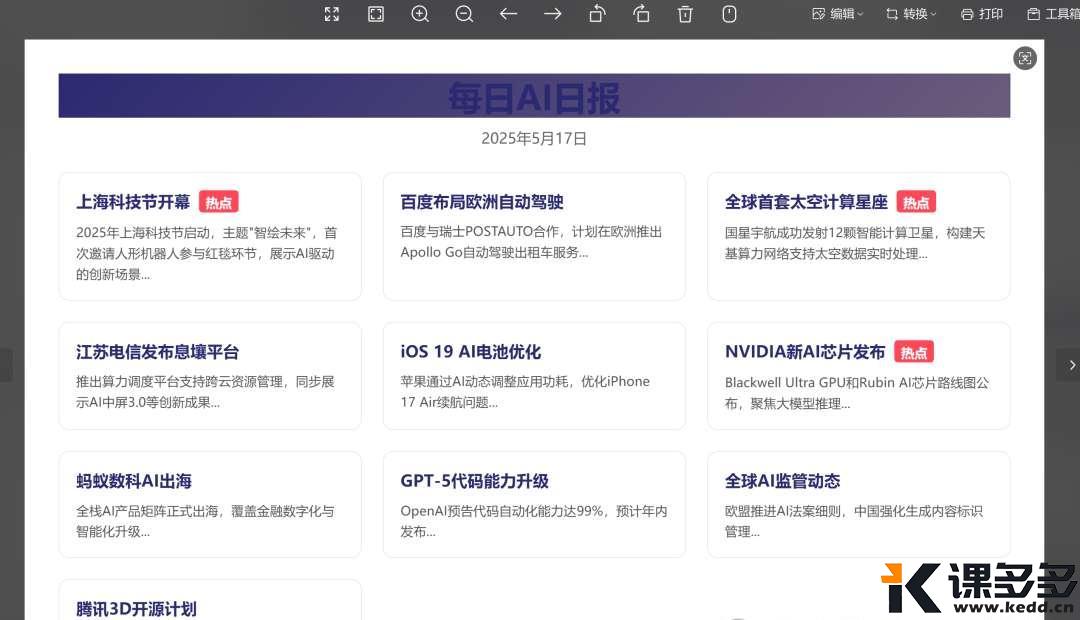Click the 腾讯3D开源计划 card title

pyautogui.click(x=136, y=609)
